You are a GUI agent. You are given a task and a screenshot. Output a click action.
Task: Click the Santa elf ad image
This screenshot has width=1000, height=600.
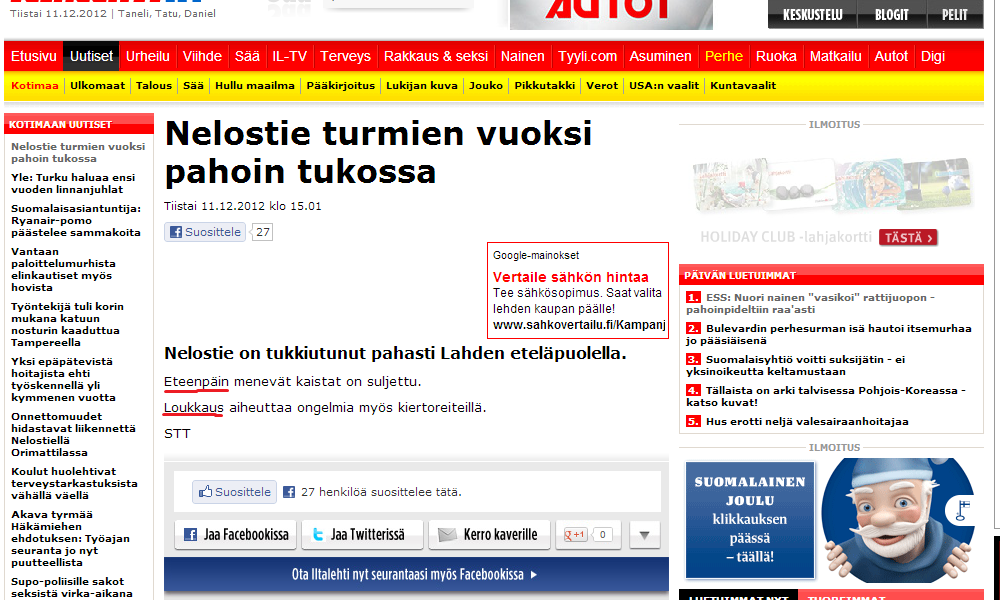point(899,520)
